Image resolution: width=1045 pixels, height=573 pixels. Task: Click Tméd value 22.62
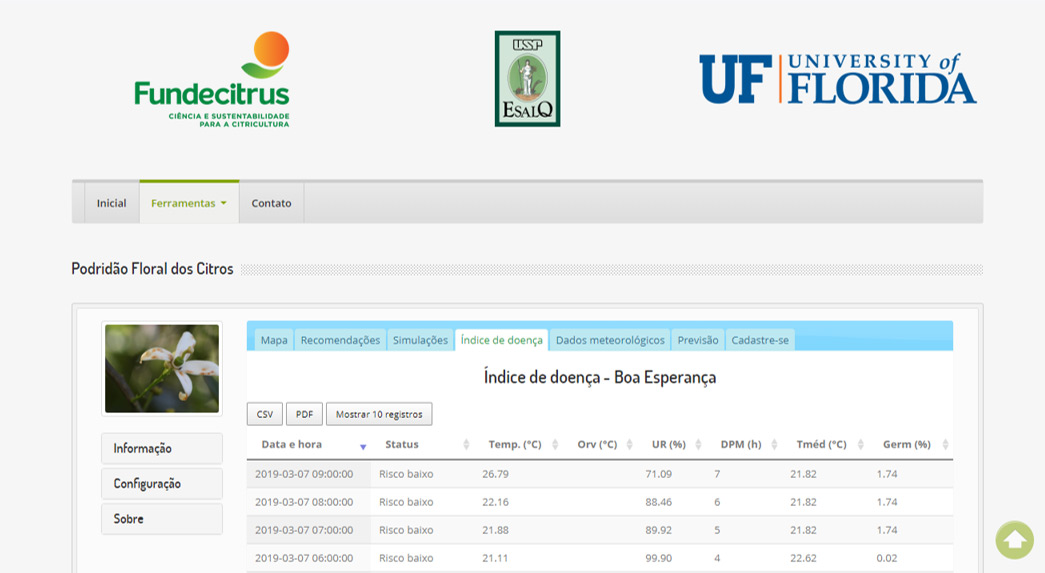pos(803,558)
